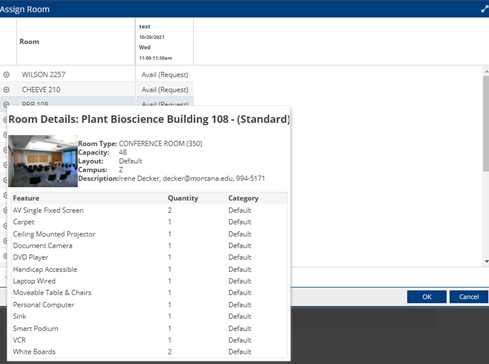Click the Category column header
The width and height of the screenshot is (489, 364).
click(x=243, y=198)
